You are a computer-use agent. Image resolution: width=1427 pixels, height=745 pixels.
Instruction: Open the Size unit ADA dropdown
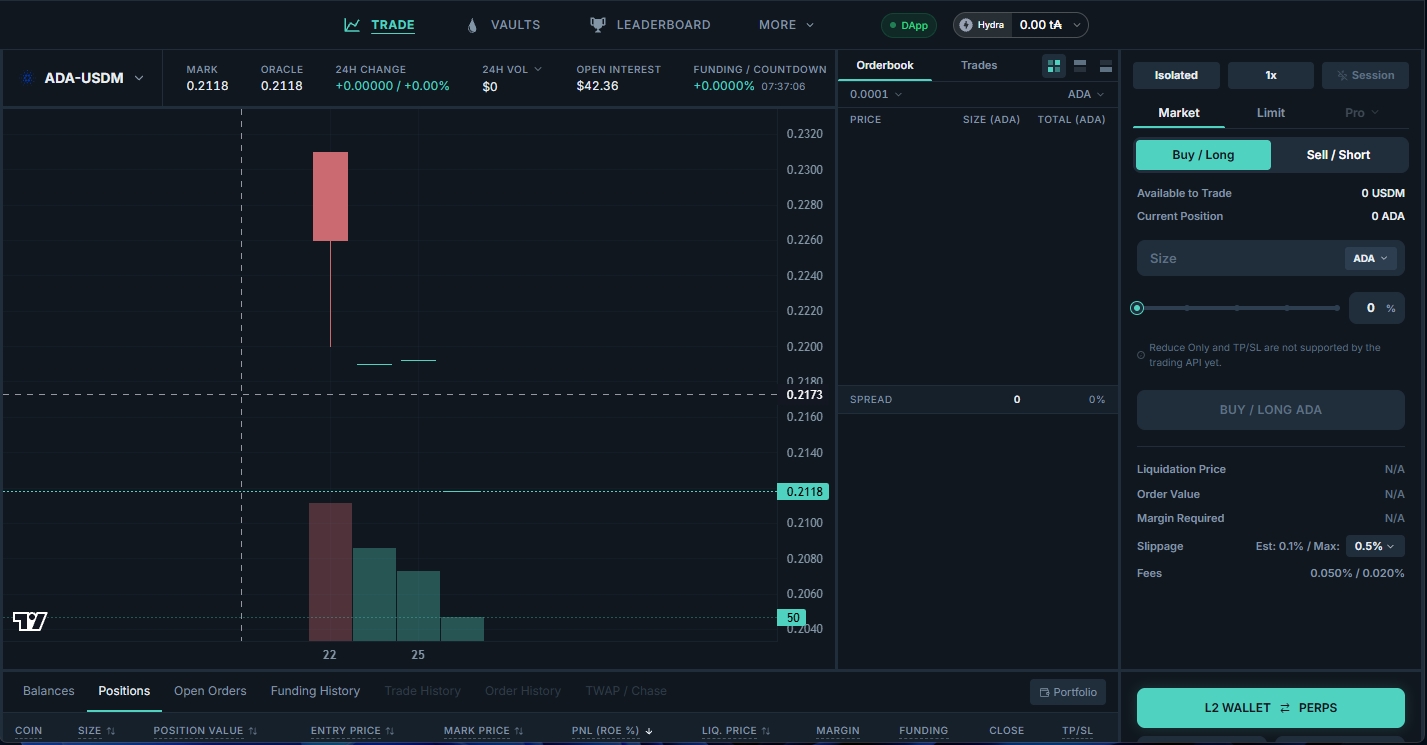(x=1370, y=258)
